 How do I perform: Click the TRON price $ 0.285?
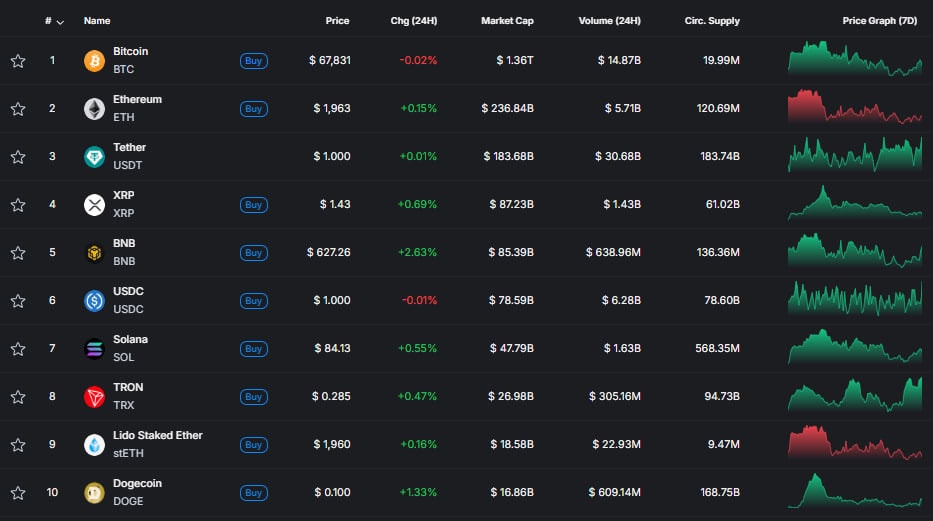pyautogui.click(x=331, y=397)
